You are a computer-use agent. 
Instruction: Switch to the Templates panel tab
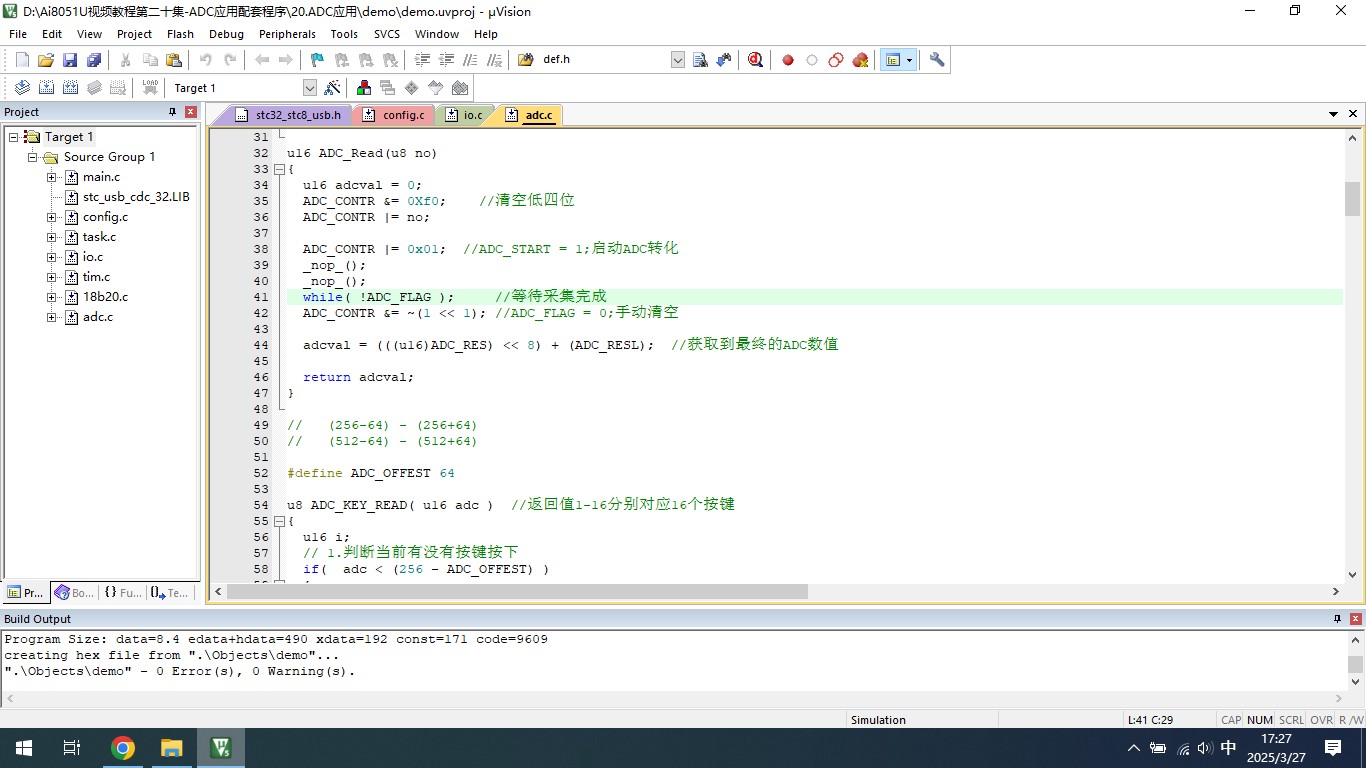coord(170,593)
